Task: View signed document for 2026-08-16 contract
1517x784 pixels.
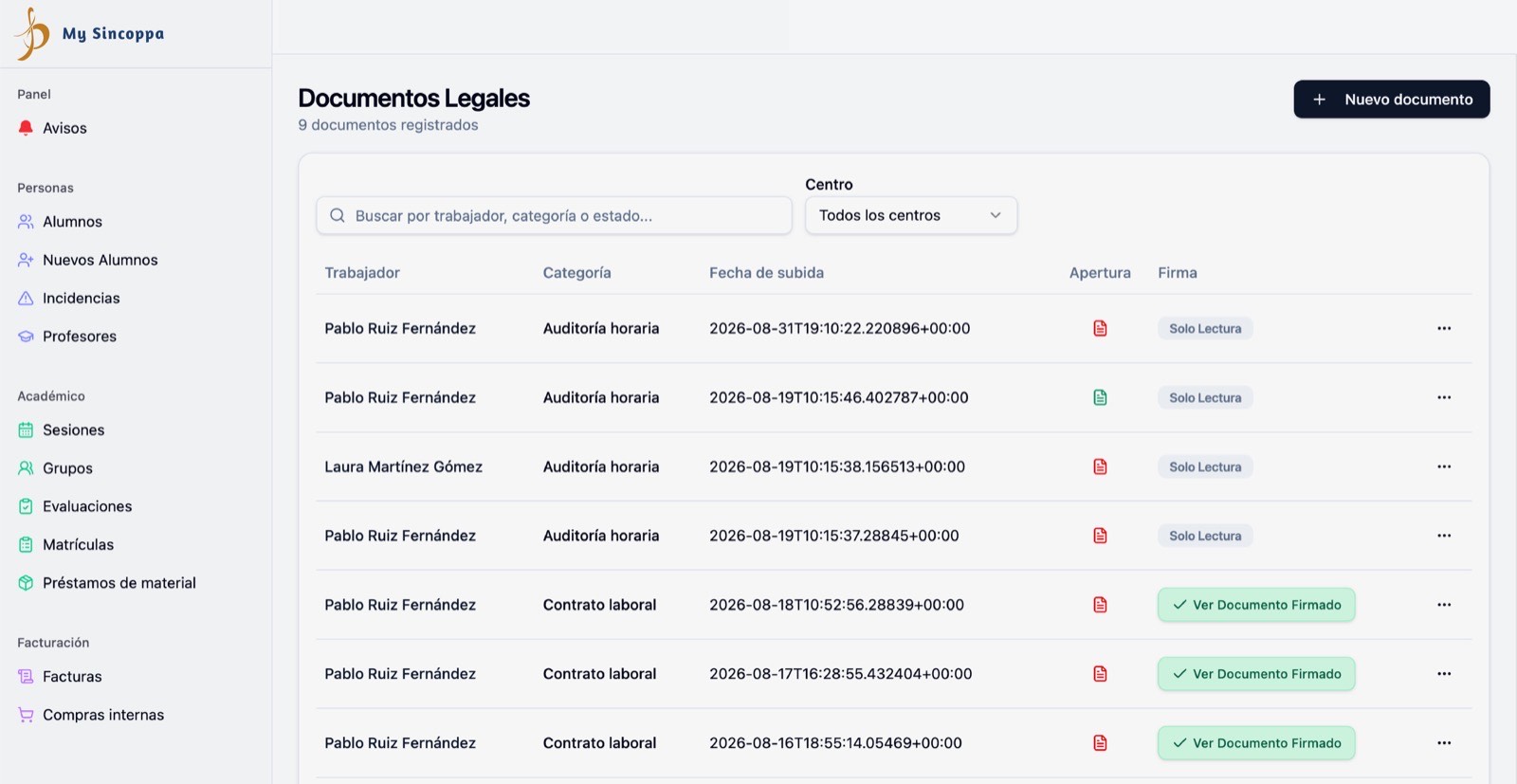Action: click(1256, 743)
